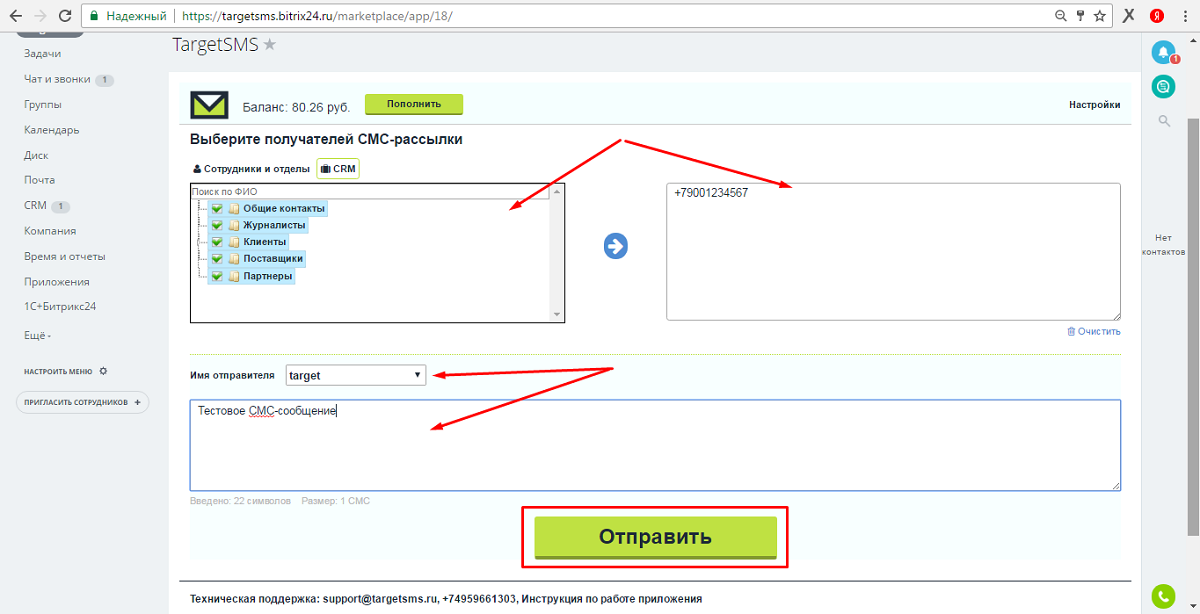The width and height of the screenshot is (1200, 614).
Task: Open Чат и звонки in the sidebar
Action: coord(57,79)
